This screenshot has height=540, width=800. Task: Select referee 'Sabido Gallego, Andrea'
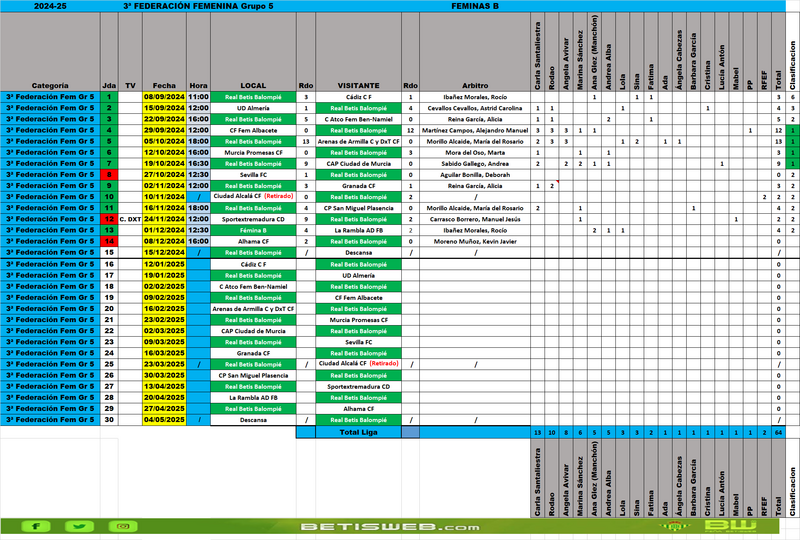(475, 163)
